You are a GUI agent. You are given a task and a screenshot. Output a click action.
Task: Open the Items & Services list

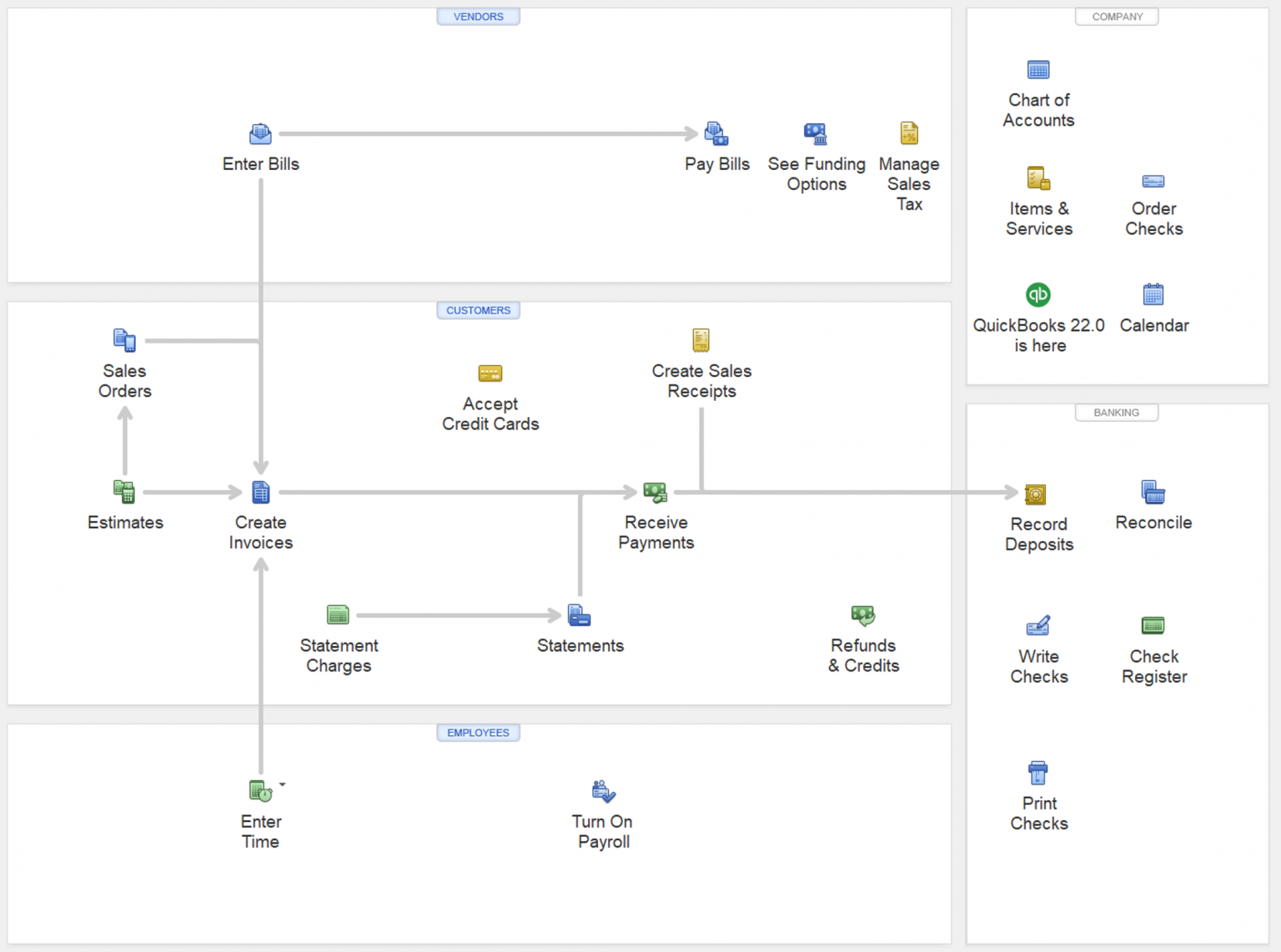pyautogui.click(x=1038, y=178)
